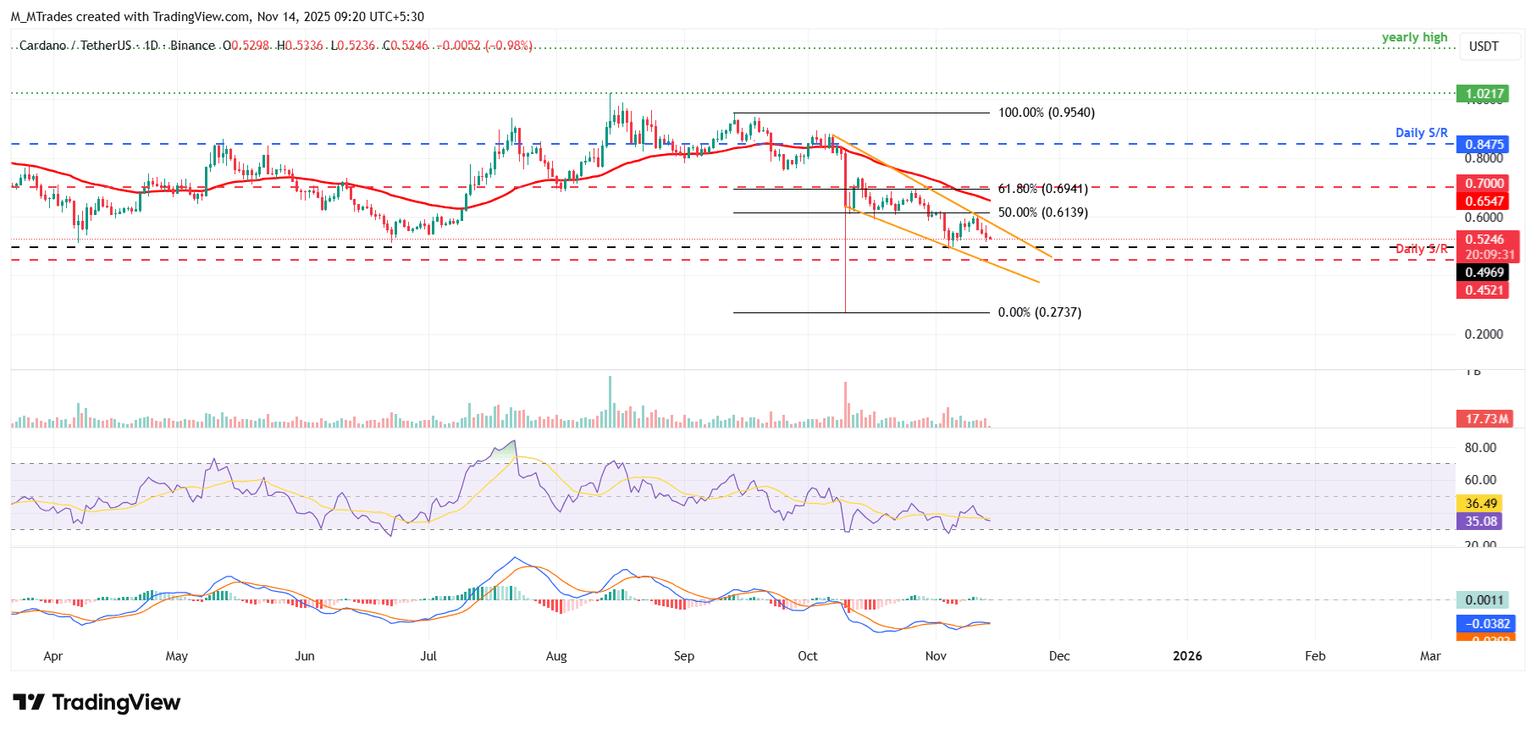
Task: Click the green 1.0217 yearly high price tag
Action: click(x=1487, y=92)
